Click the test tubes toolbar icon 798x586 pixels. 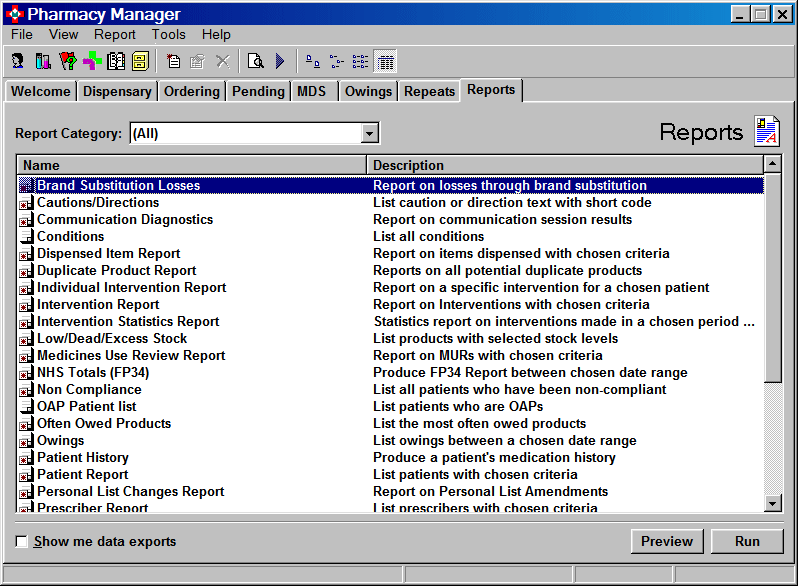(x=43, y=61)
